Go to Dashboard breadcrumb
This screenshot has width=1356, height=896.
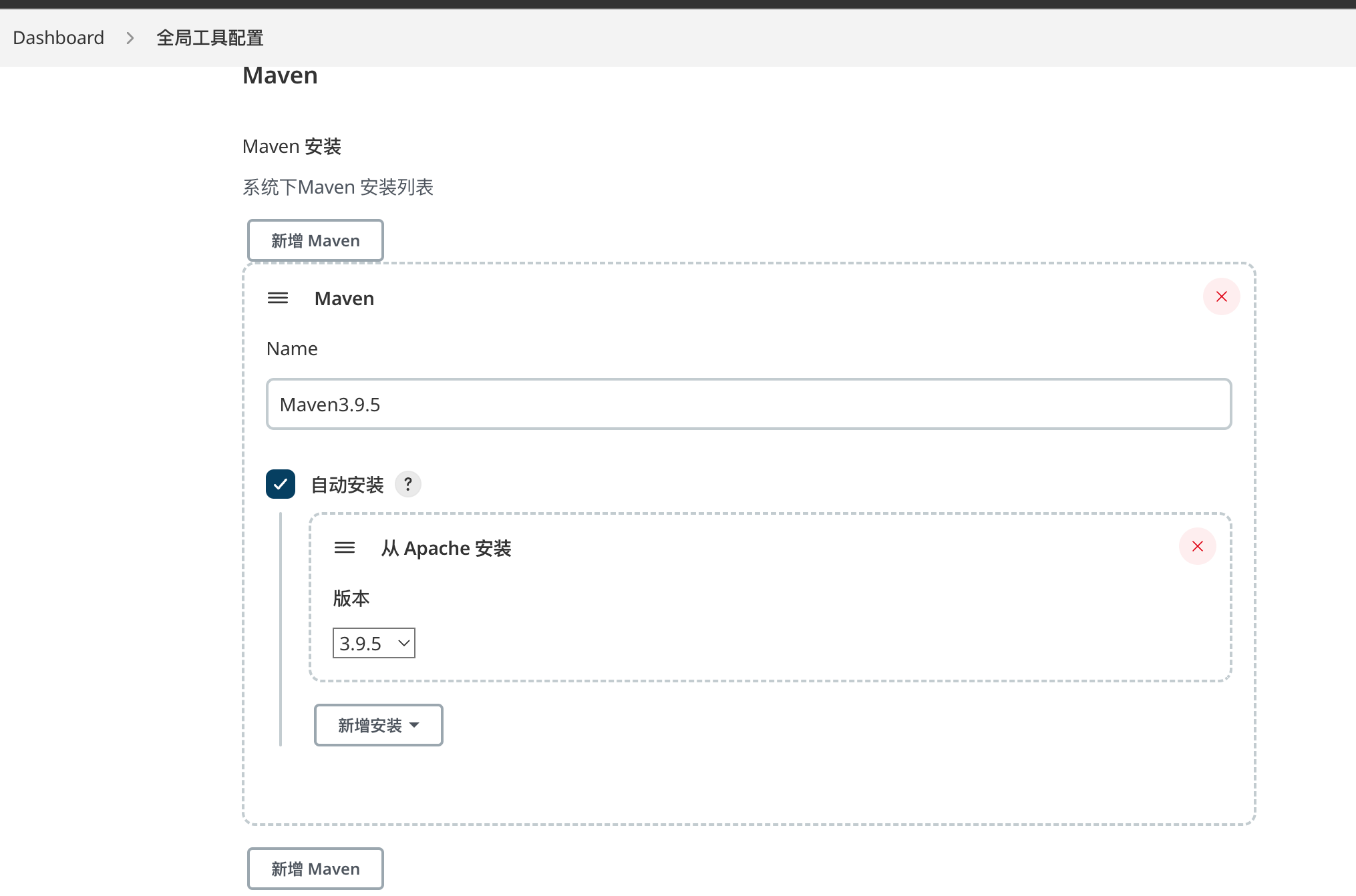(x=59, y=38)
